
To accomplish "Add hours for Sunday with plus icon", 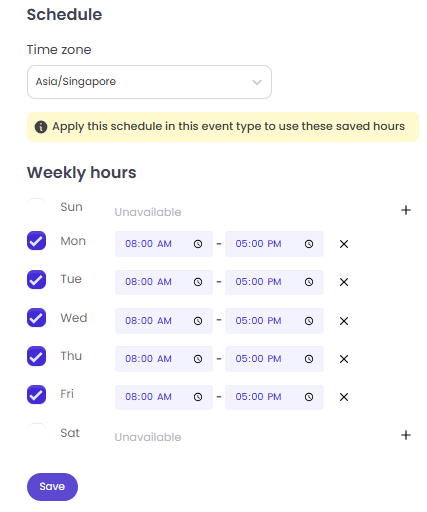I will coord(406,210).
